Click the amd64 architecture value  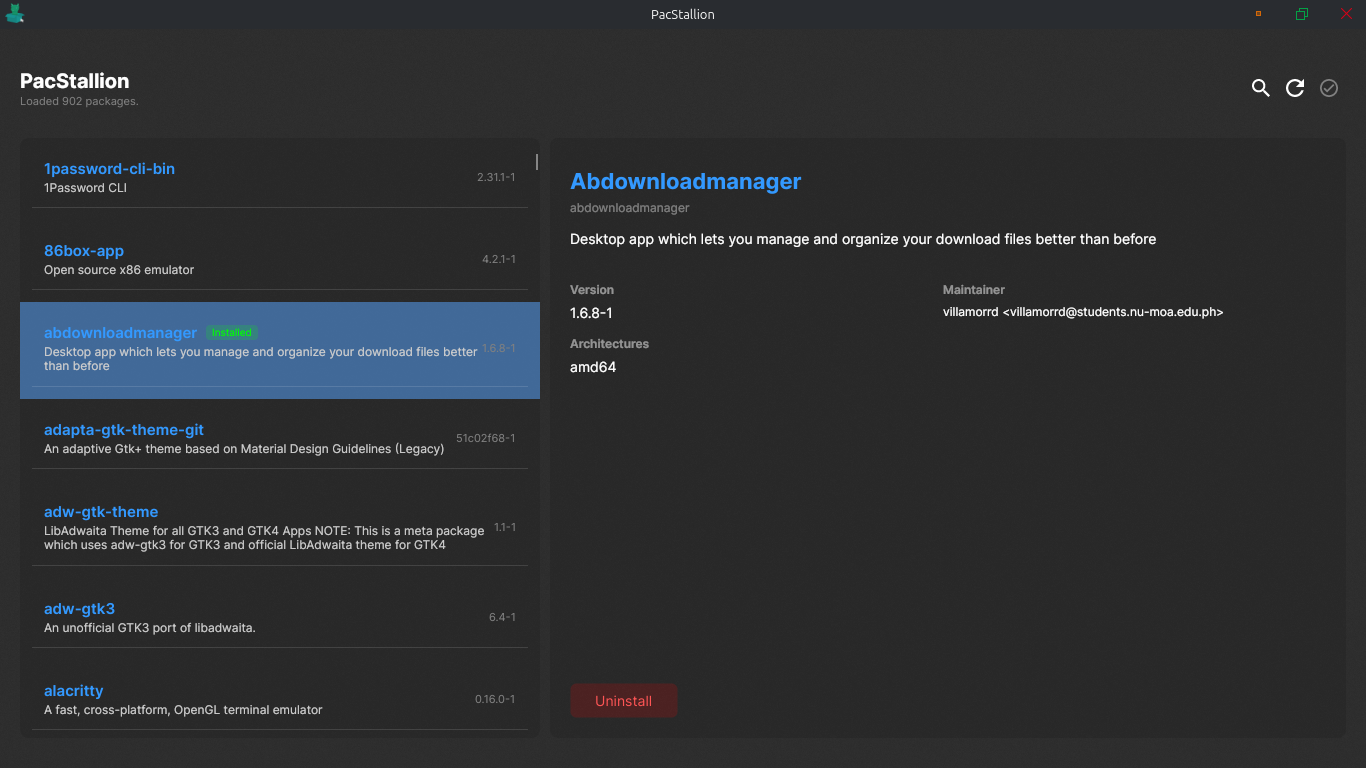click(593, 367)
